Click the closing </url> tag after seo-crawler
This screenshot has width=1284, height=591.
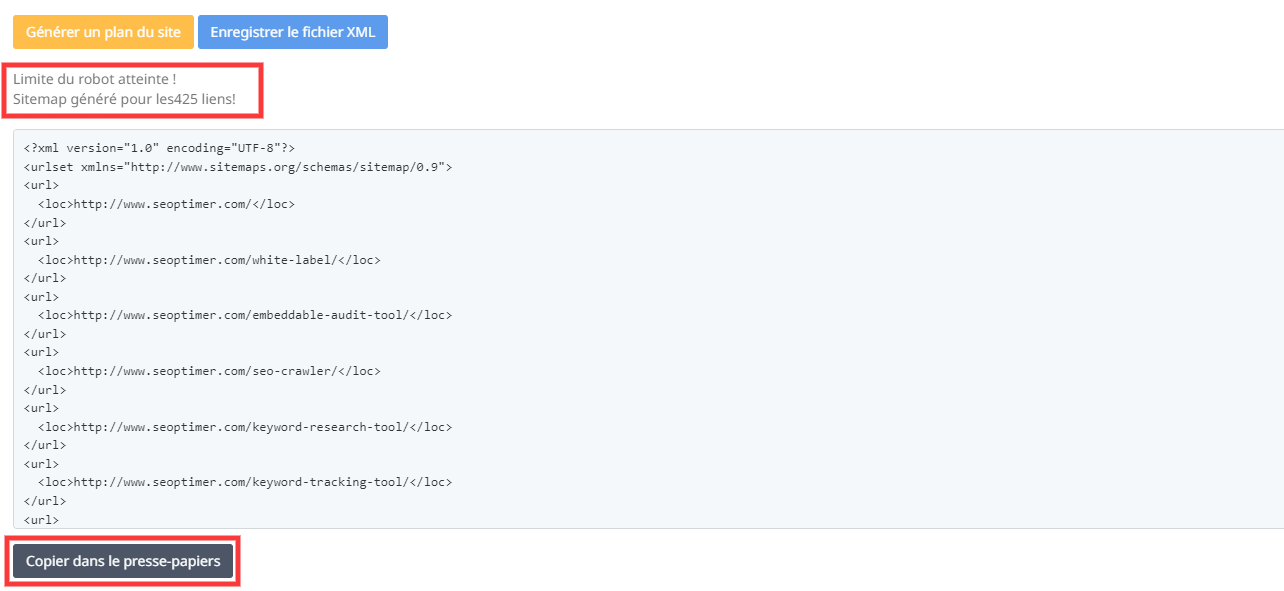click(x=45, y=390)
